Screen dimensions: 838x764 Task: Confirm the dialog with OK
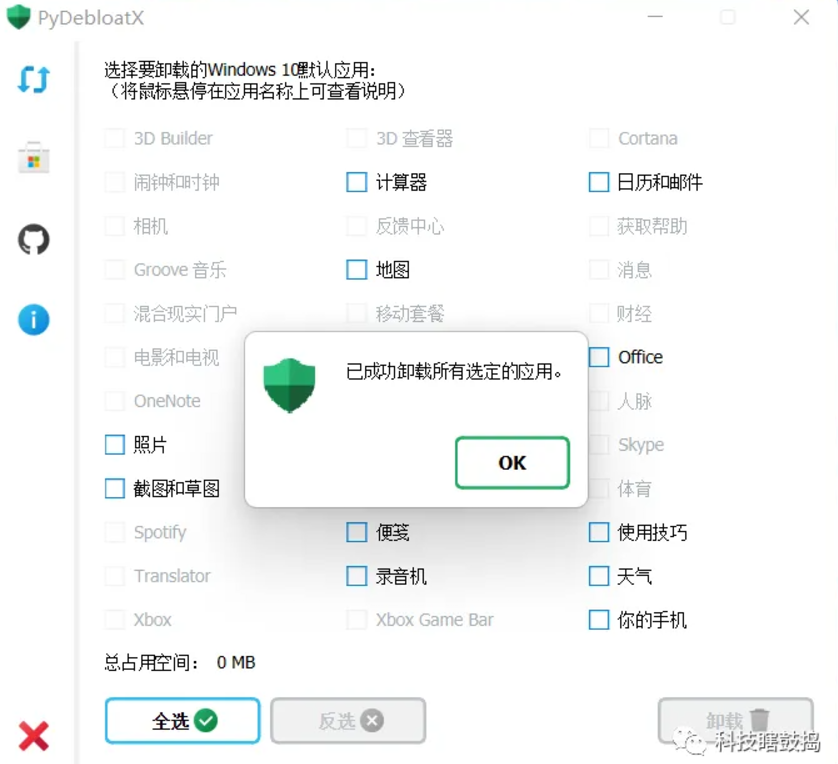(513, 463)
